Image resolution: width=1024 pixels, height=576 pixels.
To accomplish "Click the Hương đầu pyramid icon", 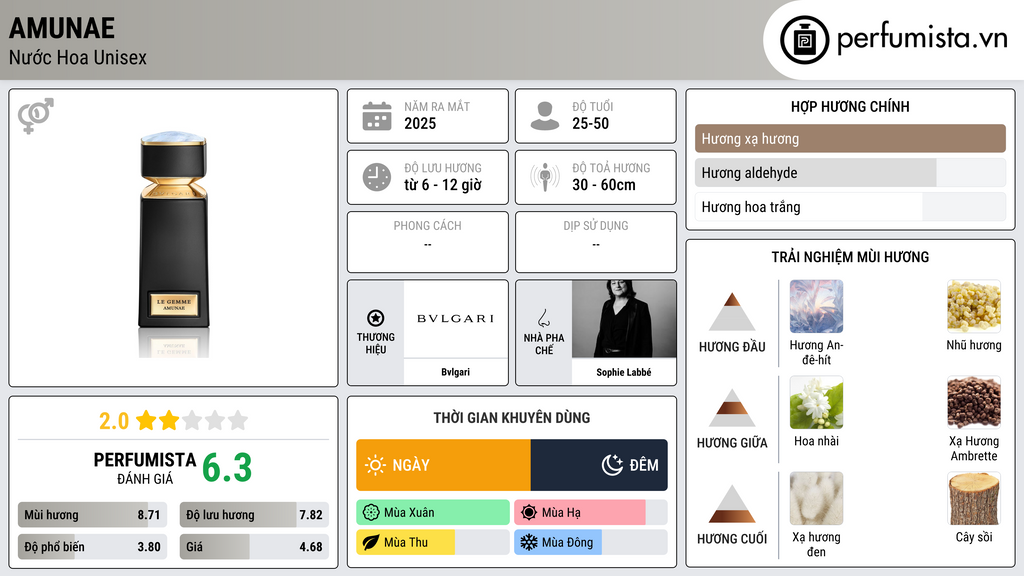I will 732,312.
